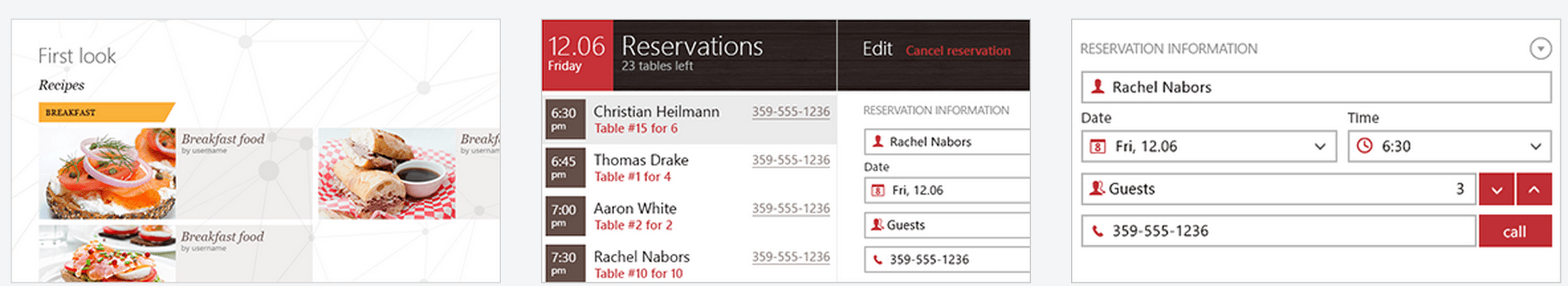The image size is (1568, 286).
Task: Click the calendar icon in the middle Date field
Action: click(877, 191)
